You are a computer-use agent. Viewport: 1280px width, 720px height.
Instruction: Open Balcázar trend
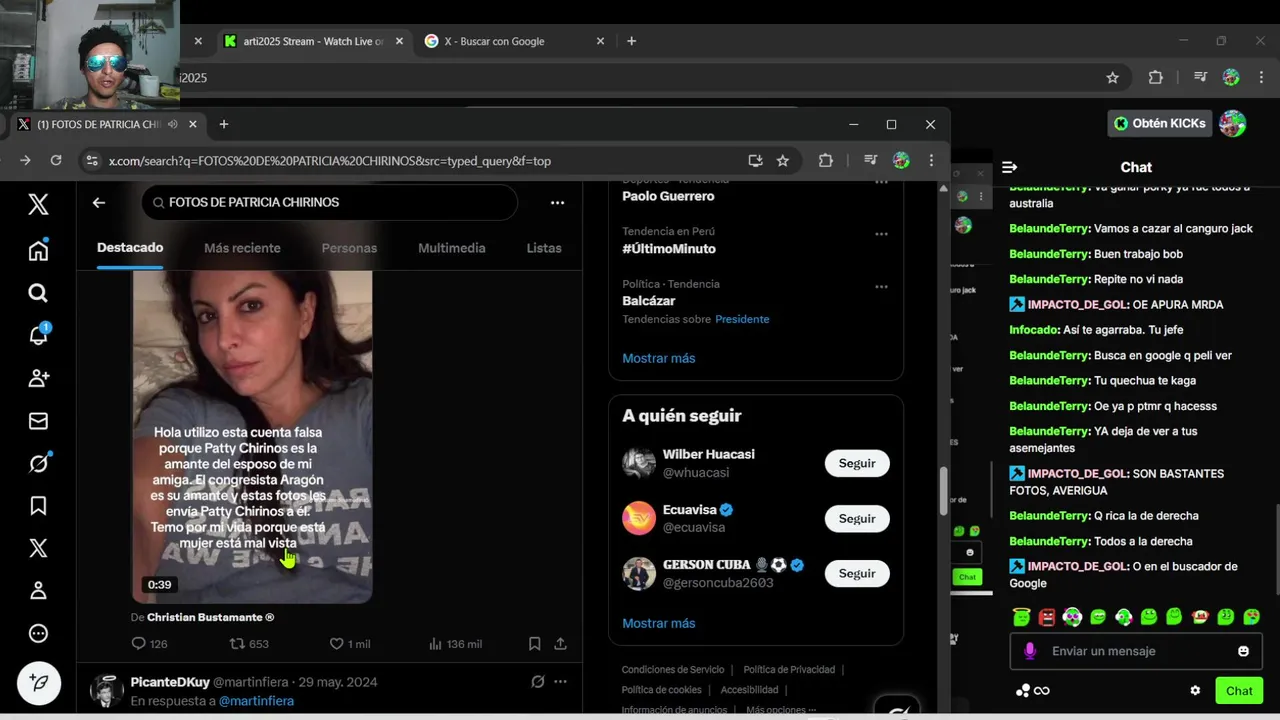pos(648,301)
